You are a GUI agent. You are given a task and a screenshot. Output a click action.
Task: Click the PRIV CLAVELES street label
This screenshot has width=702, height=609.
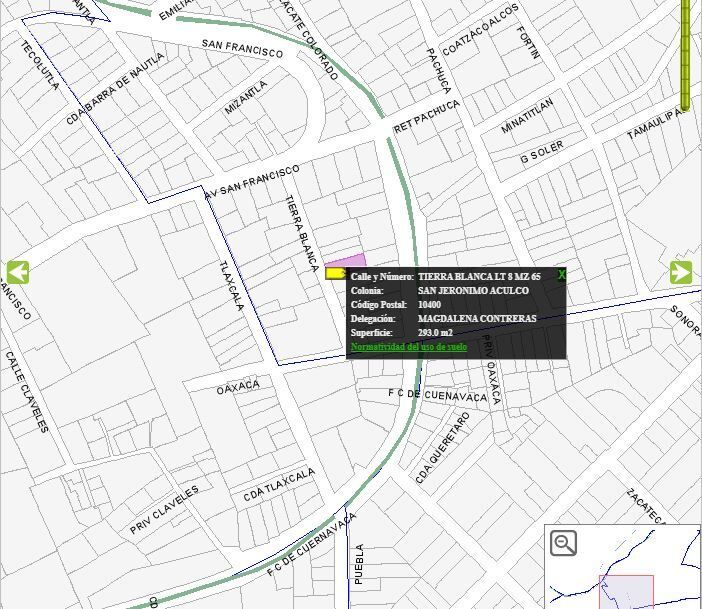tap(164, 510)
